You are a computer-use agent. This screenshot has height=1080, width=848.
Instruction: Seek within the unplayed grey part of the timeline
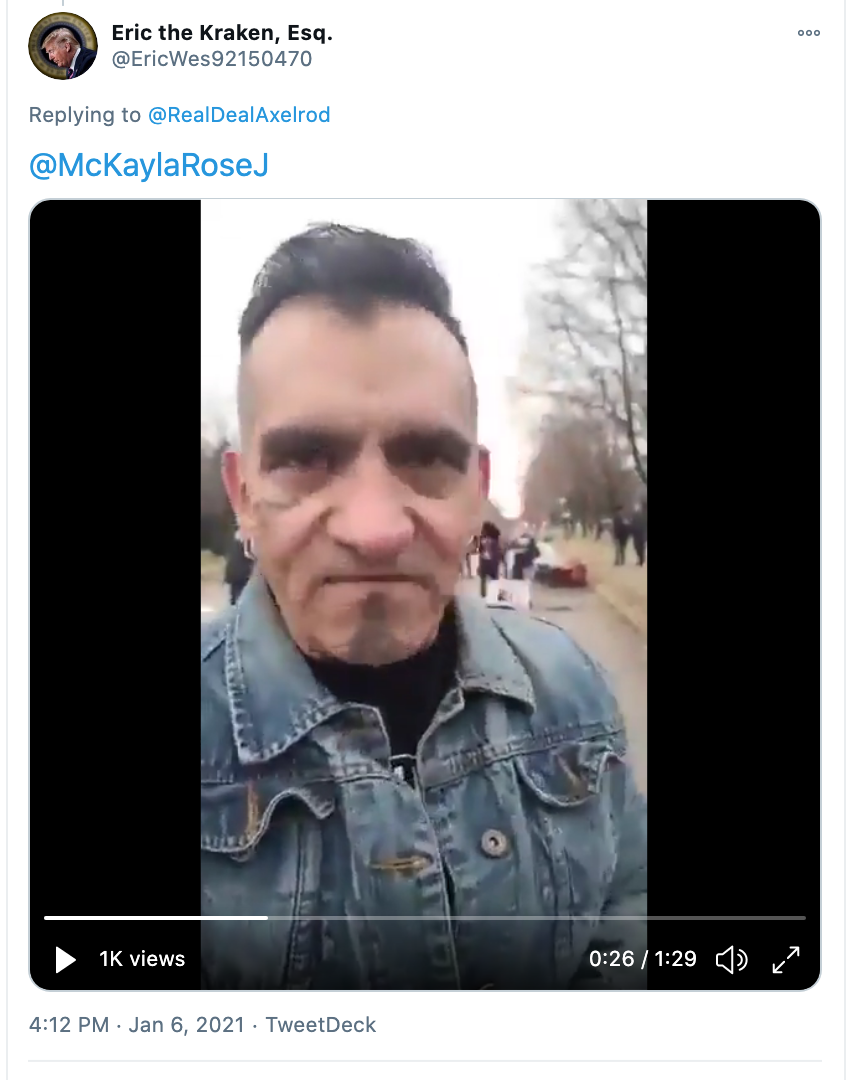(537, 917)
